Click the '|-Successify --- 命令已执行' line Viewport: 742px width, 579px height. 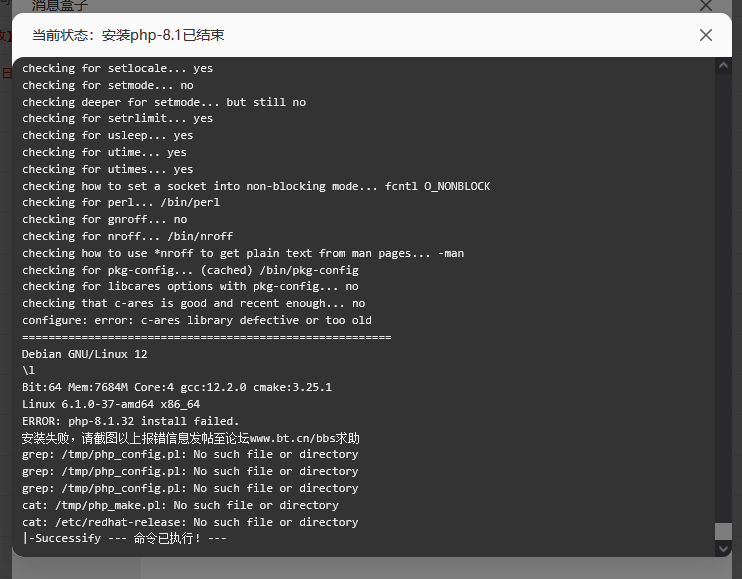point(124,538)
